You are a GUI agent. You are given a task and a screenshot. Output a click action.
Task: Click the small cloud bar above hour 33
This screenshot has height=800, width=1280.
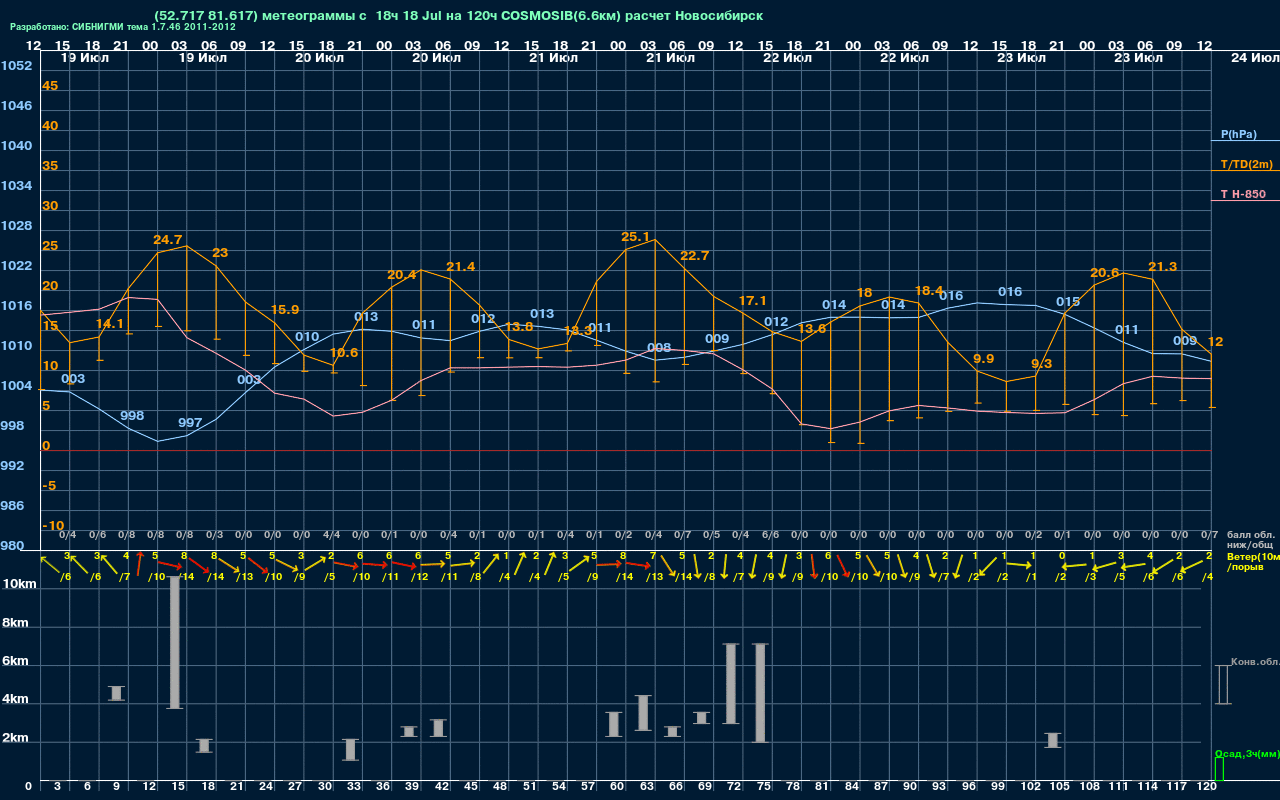point(350,749)
